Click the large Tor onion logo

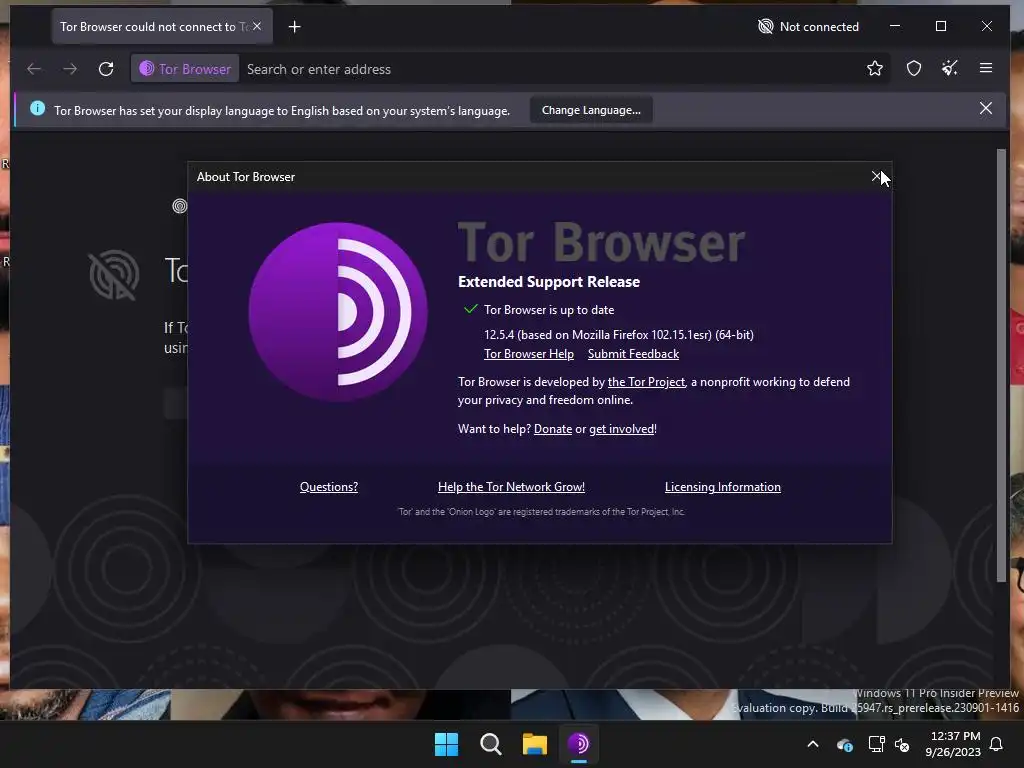338,312
